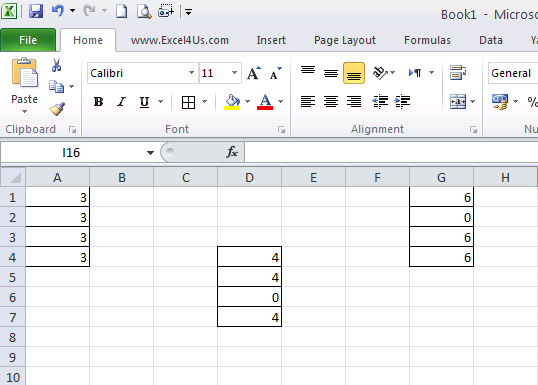Screen dimensions: 538x385
Task: Toggle Align Text Right
Action: [354, 102]
